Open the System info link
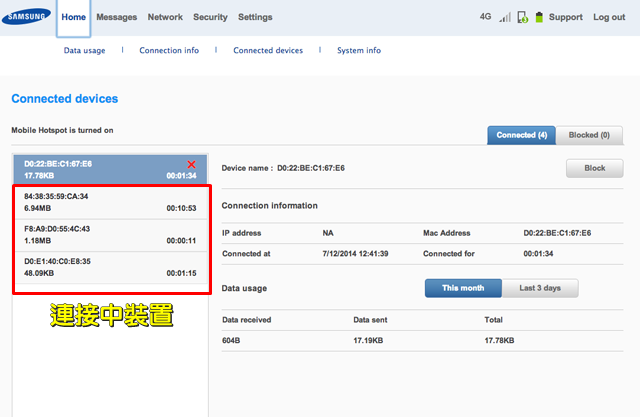 click(x=359, y=50)
